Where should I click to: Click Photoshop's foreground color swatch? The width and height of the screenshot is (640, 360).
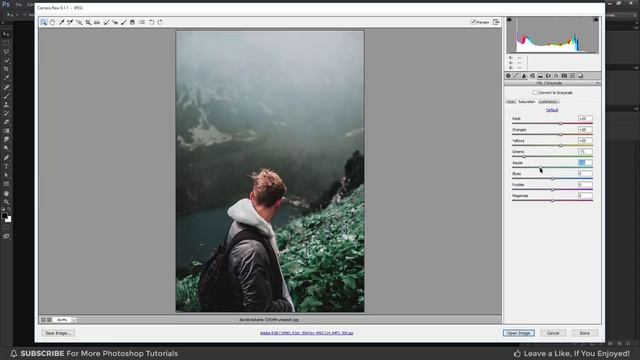click(4, 215)
